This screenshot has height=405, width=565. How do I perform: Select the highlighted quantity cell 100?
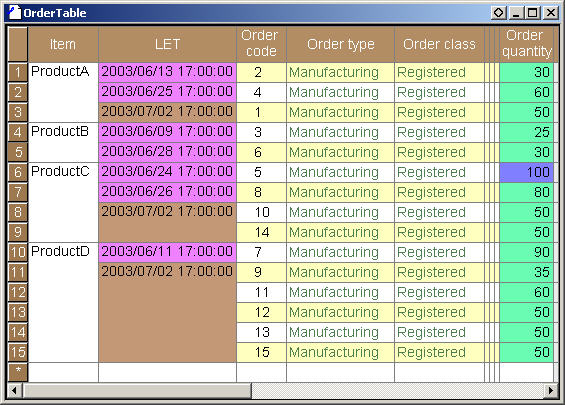[x=526, y=172]
